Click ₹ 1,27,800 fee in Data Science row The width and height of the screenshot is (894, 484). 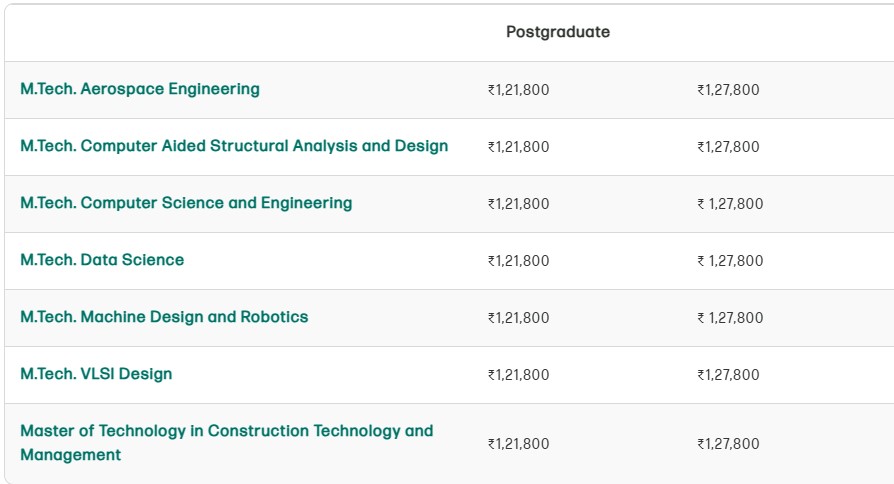click(x=730, y=261)
